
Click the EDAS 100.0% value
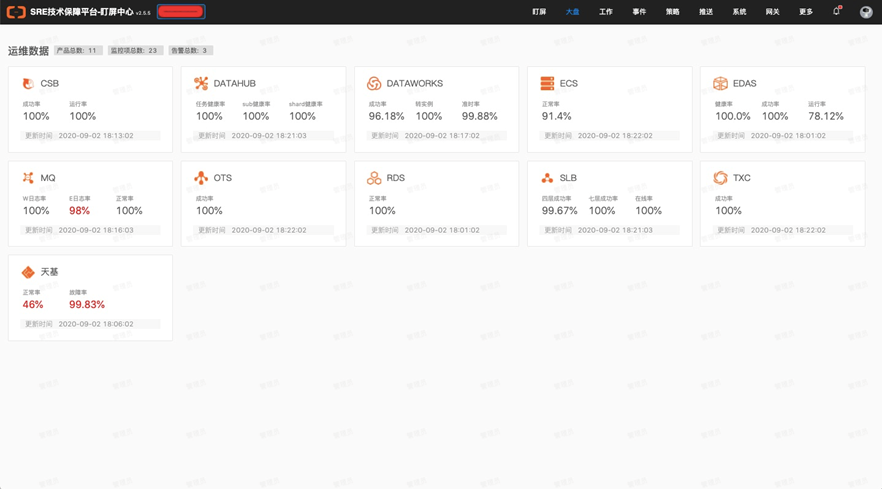[732, 116]
